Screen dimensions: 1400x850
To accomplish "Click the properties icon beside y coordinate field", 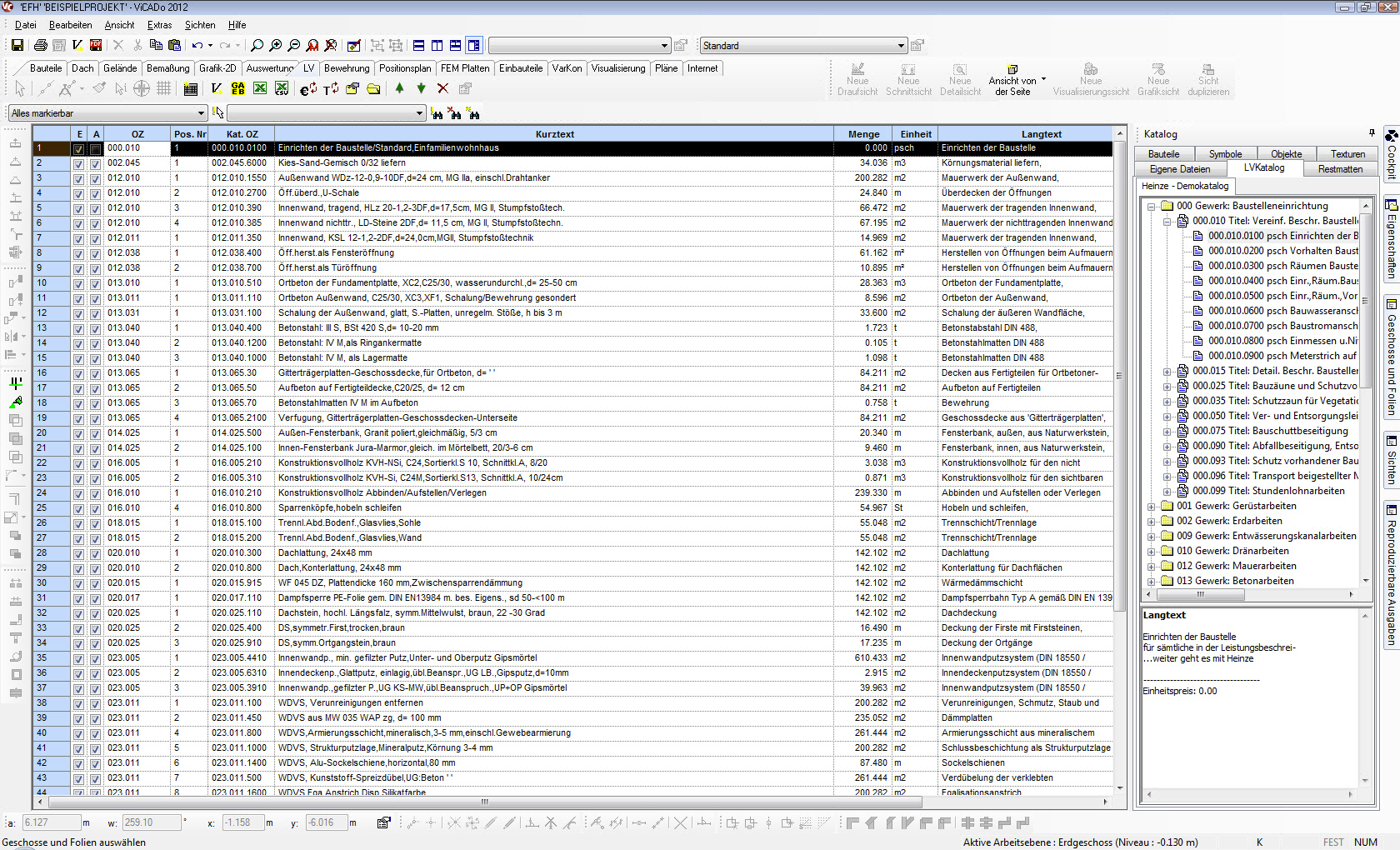I will (x=383, y=822).
